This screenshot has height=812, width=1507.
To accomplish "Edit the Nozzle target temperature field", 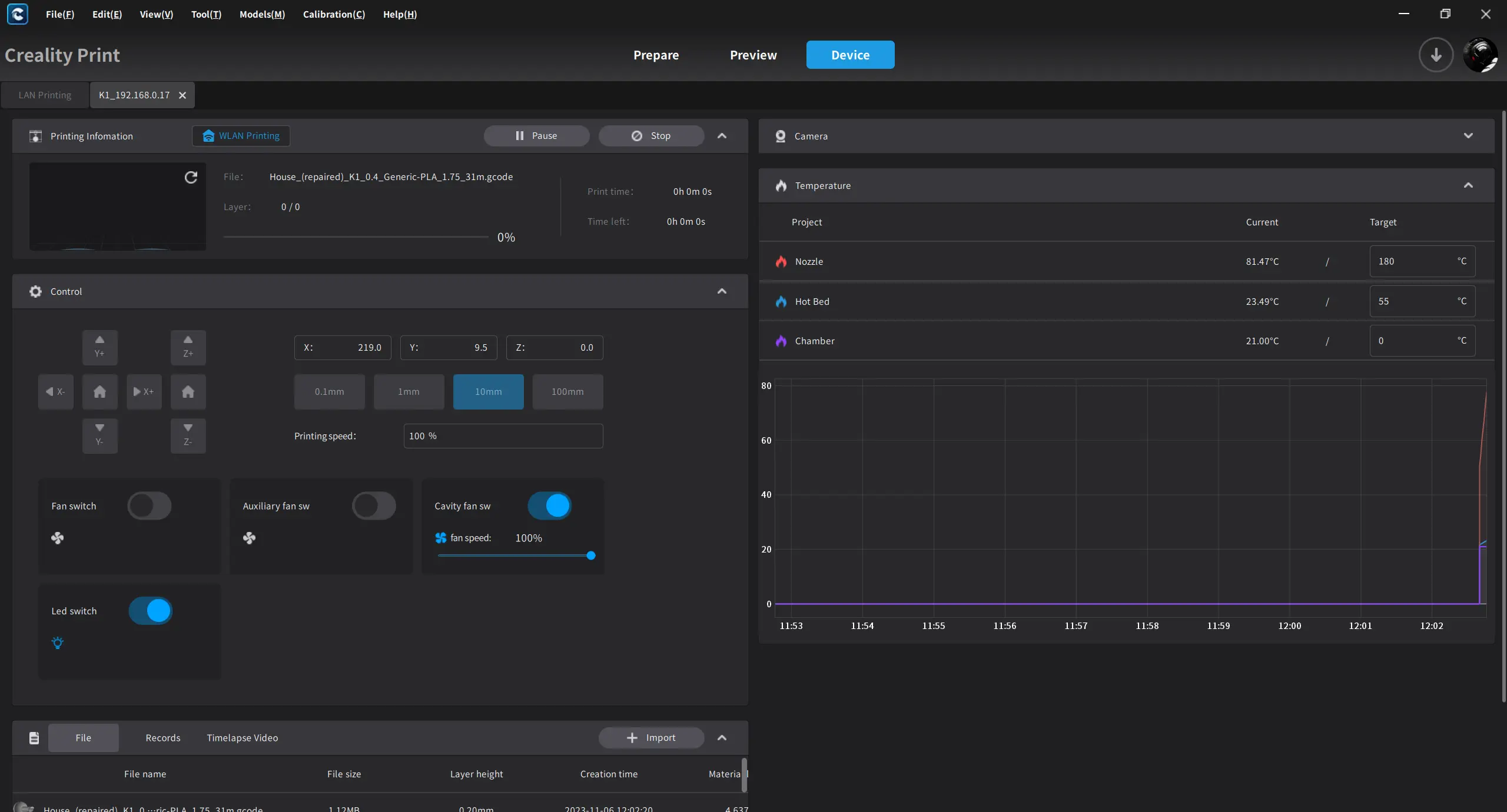I will (x=1422, y=261).
